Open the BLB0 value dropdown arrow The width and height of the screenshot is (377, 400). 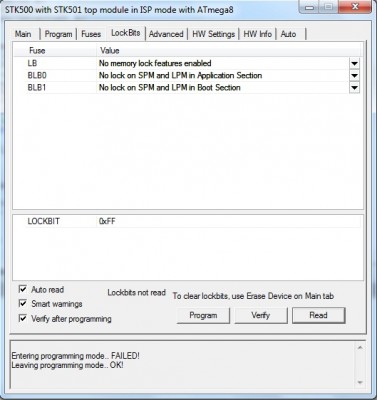pyautogui.click(x=354, y=76)
